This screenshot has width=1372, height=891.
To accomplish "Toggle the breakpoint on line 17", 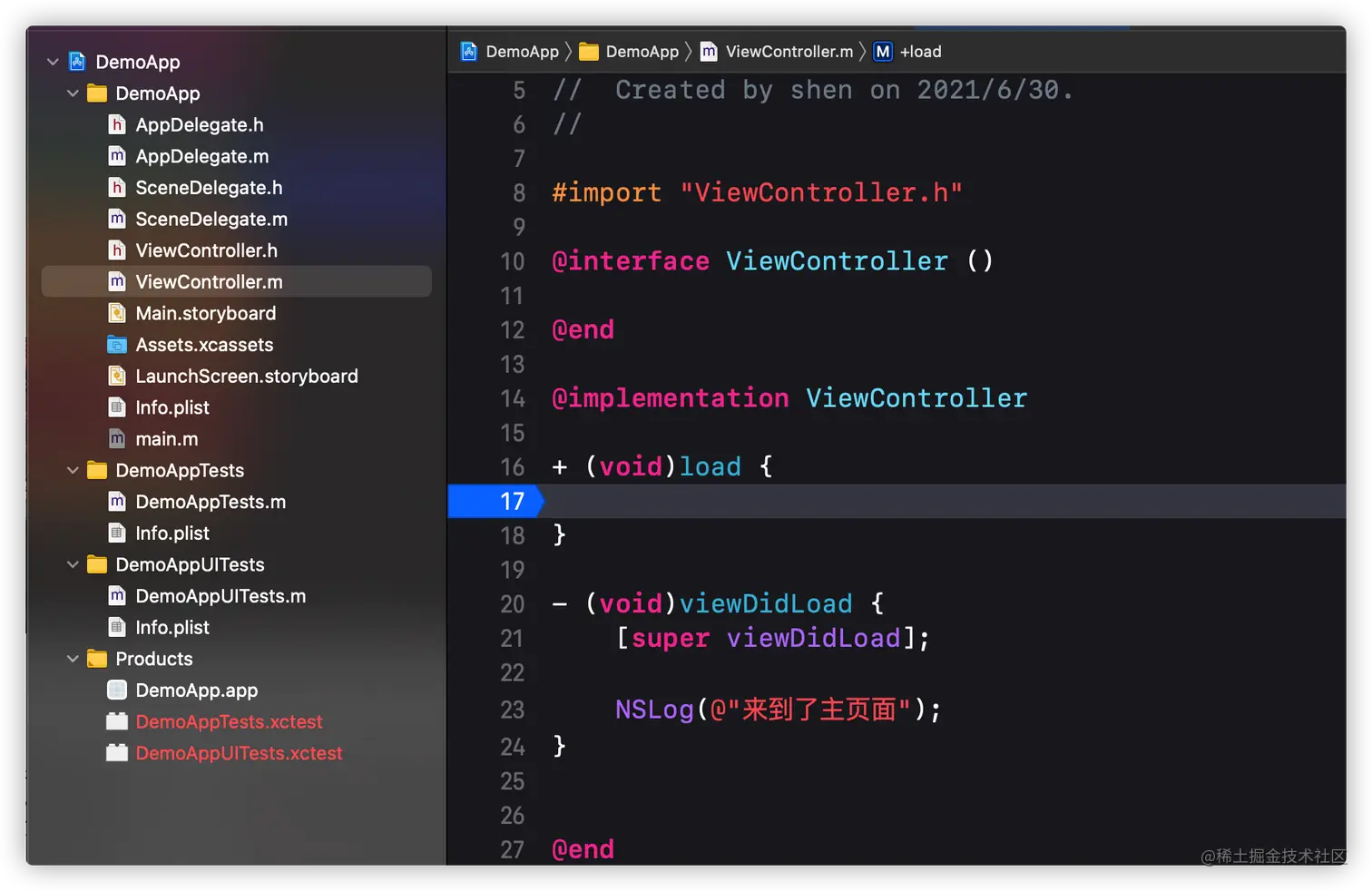I will [x=495, y=501].
